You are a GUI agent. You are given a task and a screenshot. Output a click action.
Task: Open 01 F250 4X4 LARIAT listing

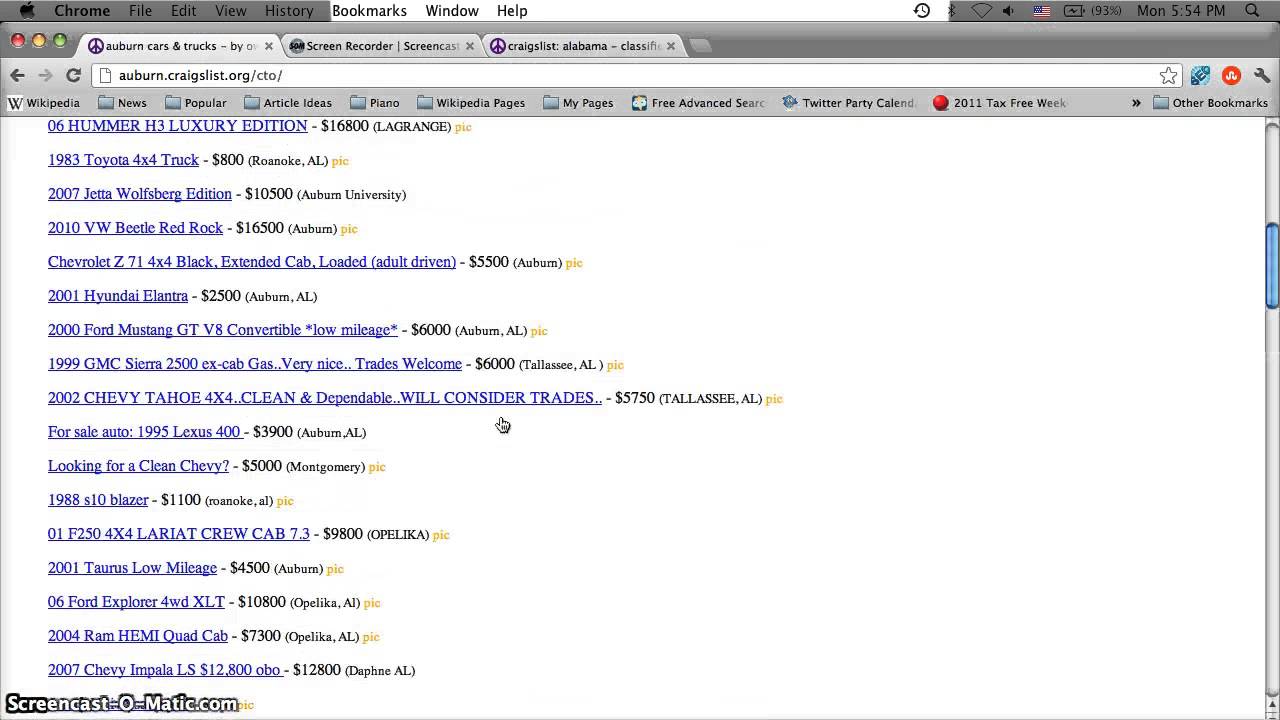179,534
